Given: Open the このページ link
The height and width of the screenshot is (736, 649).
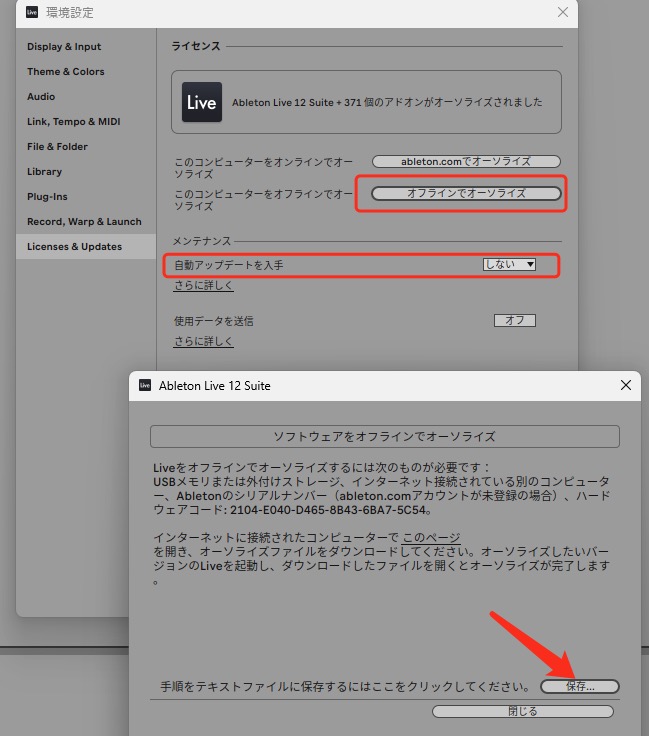Looking at the screenshot, I should (431, 537).
